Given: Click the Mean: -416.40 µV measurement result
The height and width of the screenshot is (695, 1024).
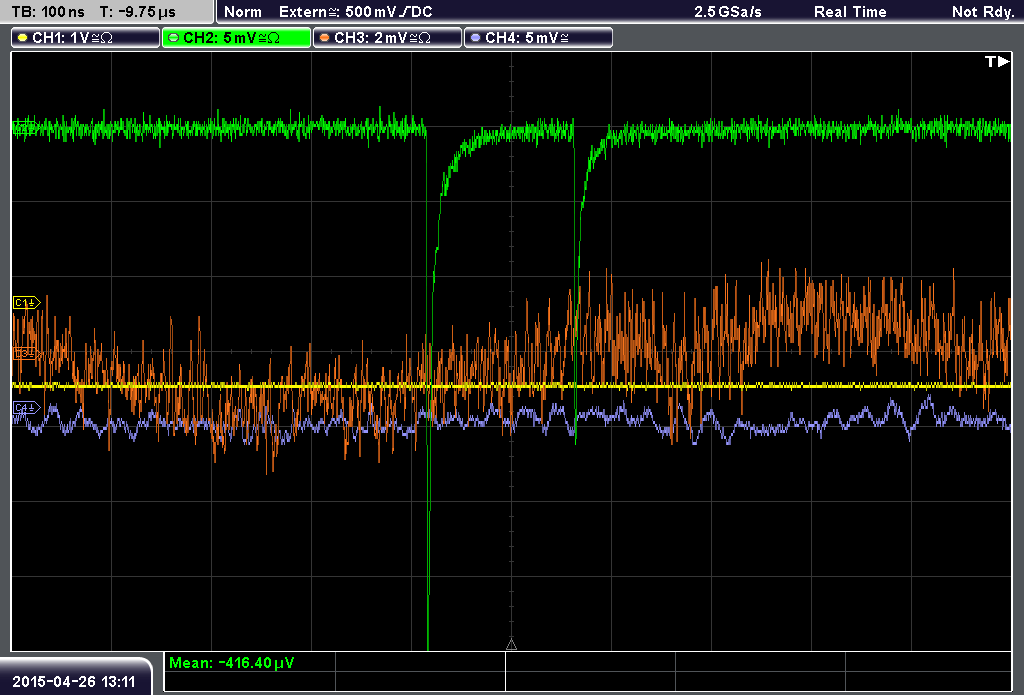Looking at the screenshot, I should click(x=232, y=663).
